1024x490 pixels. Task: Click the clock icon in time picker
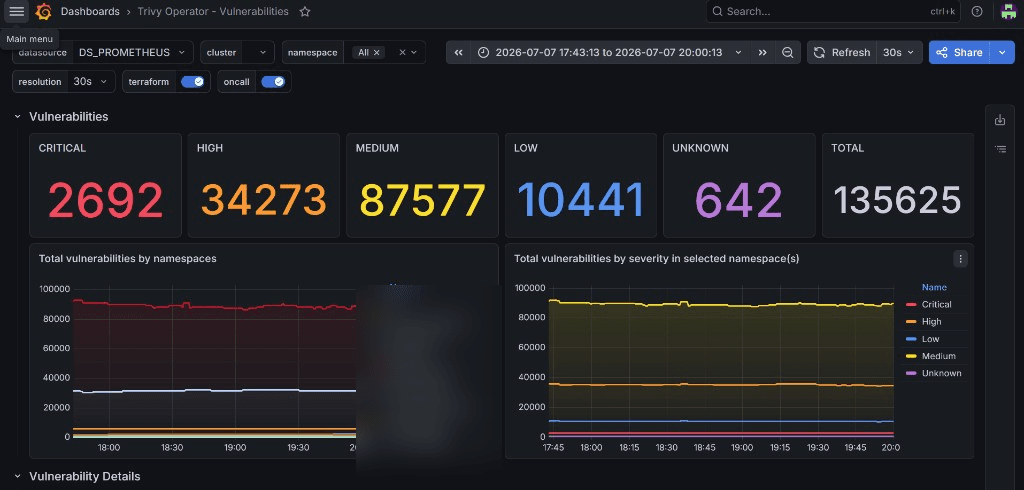[483, 52]
